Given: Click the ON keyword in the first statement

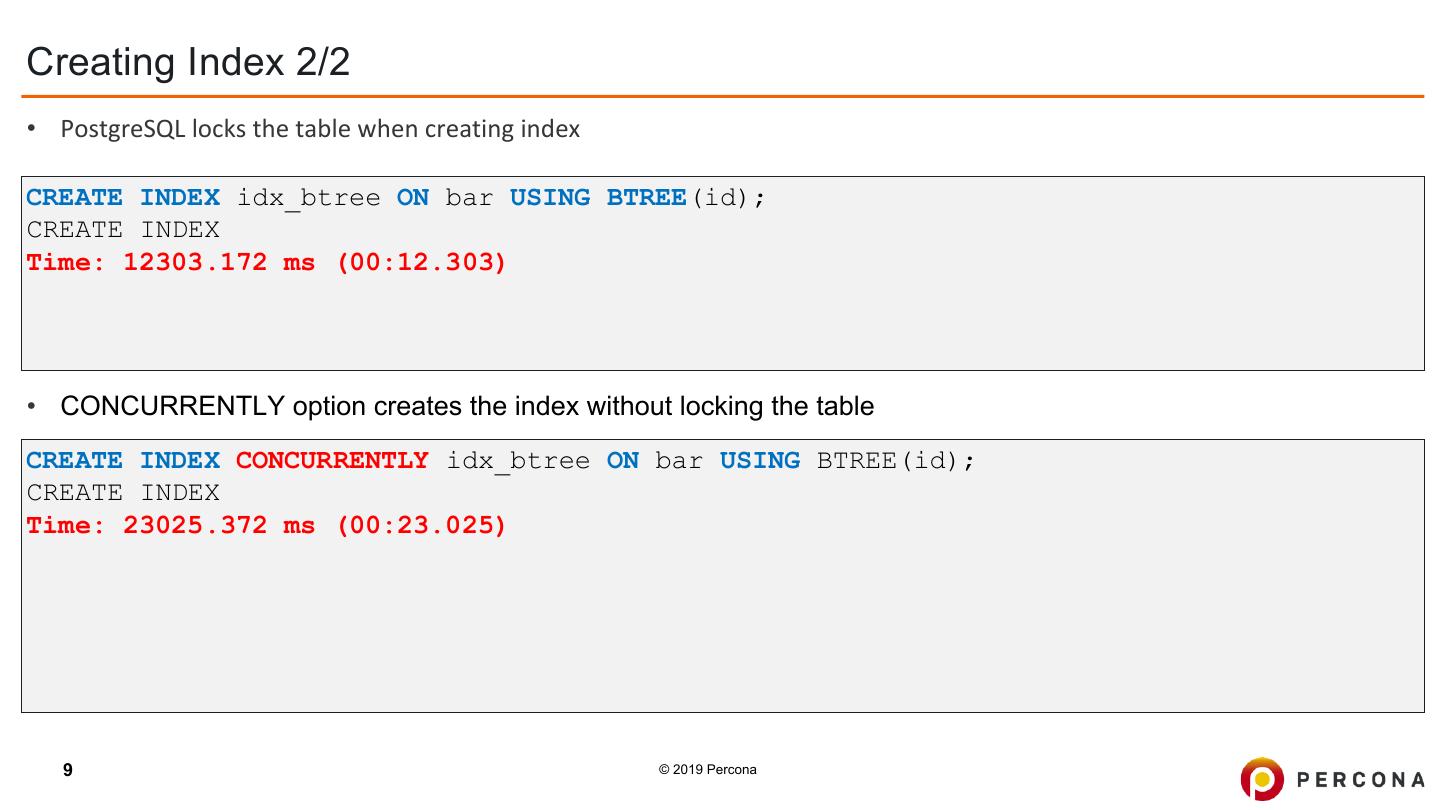Looking at the screenshot, I should 413,198.
